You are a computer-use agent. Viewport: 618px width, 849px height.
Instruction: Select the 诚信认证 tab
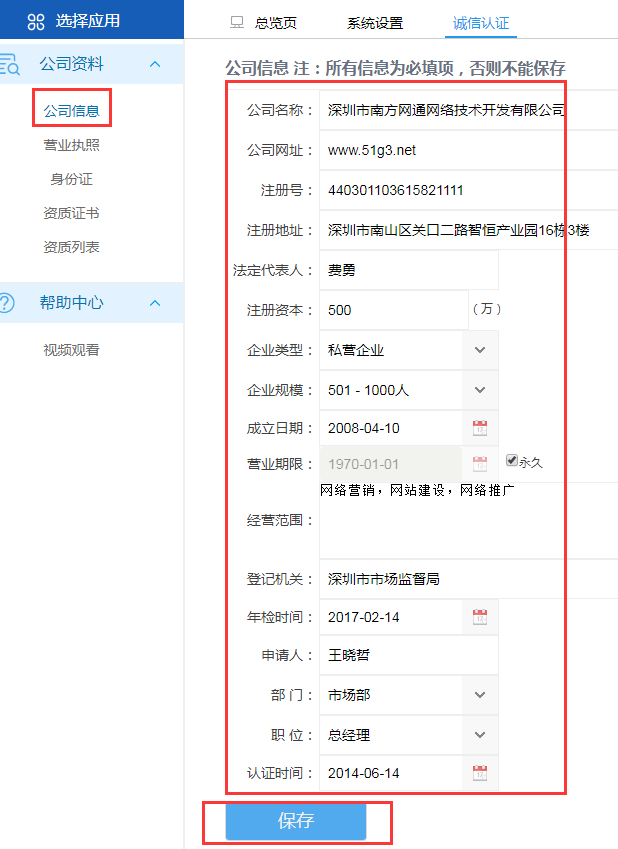tap(481, 23)
